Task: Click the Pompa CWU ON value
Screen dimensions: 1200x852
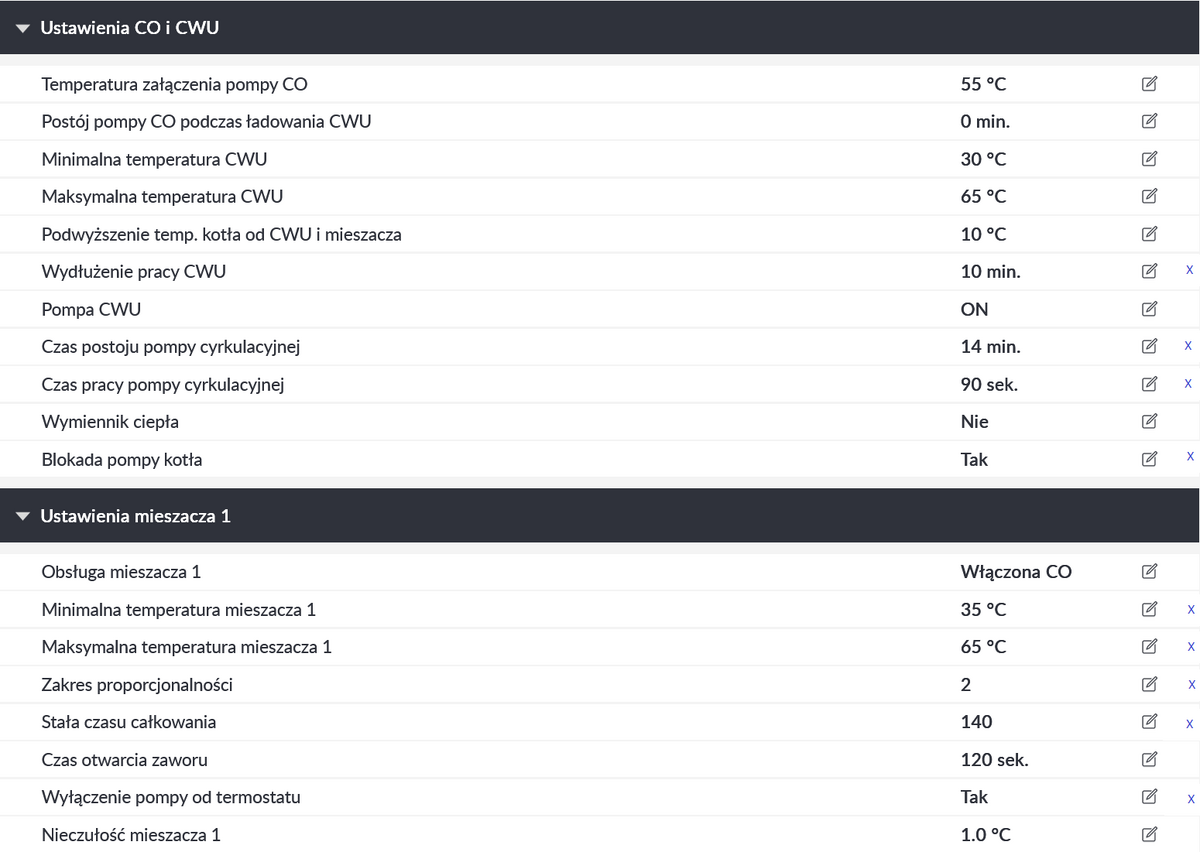Action: point(974,309)
